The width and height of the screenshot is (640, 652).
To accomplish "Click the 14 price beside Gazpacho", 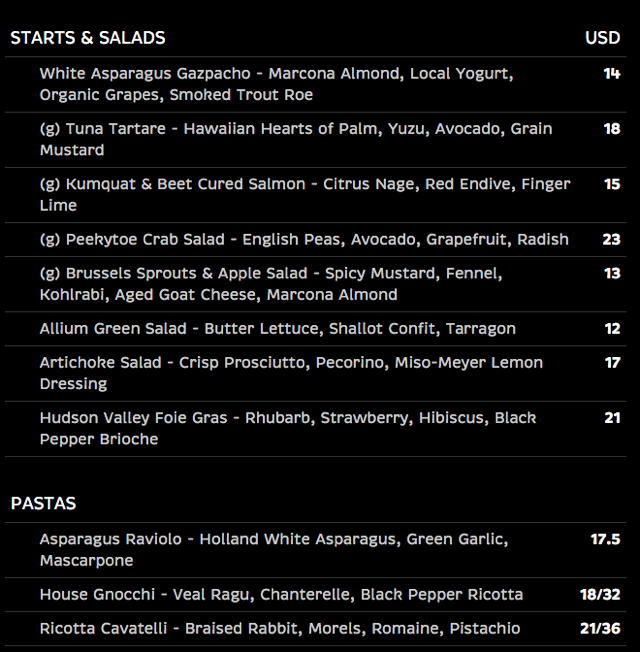I will (612, 74).
